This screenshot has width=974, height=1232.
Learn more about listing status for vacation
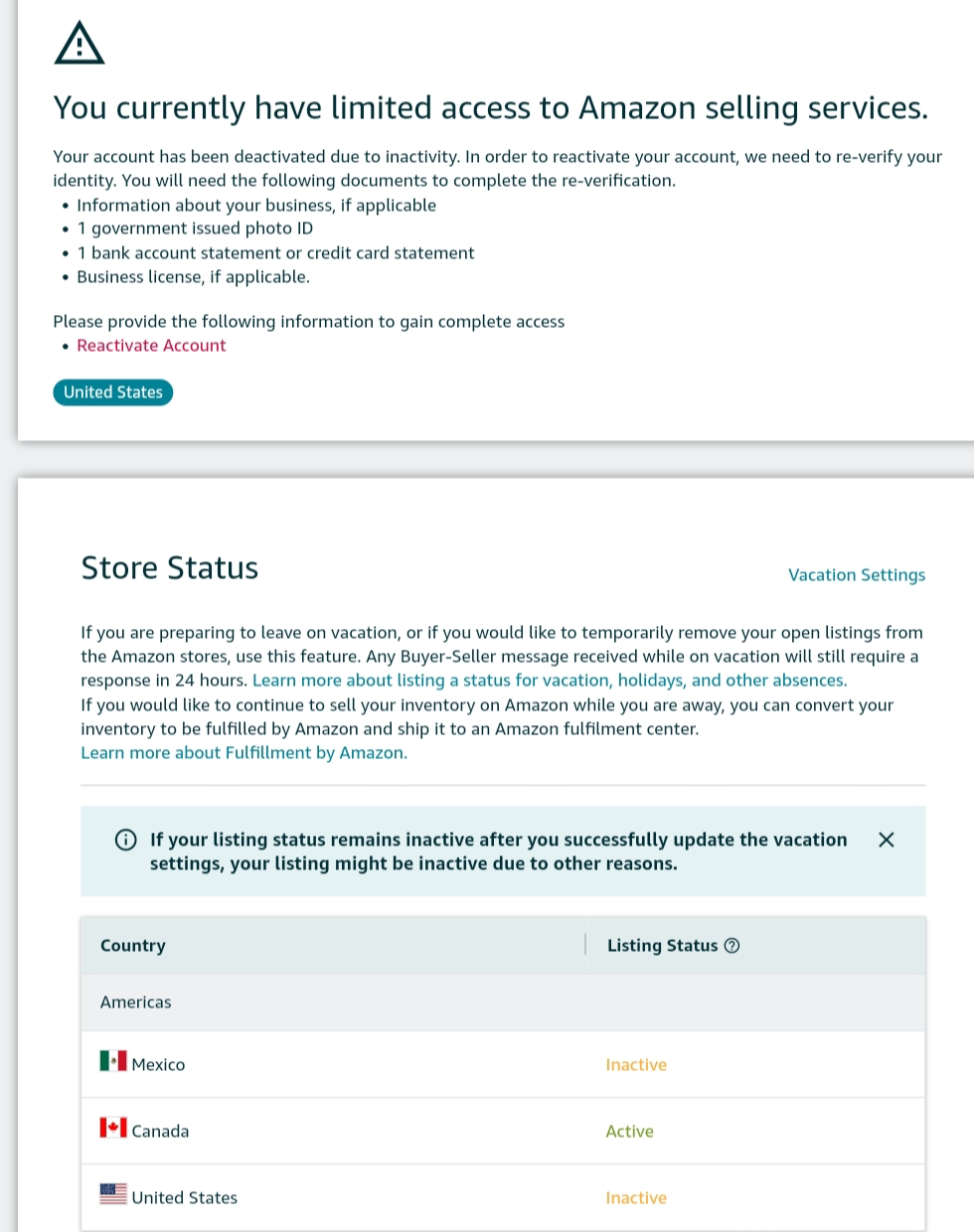[x=550, y=681]
